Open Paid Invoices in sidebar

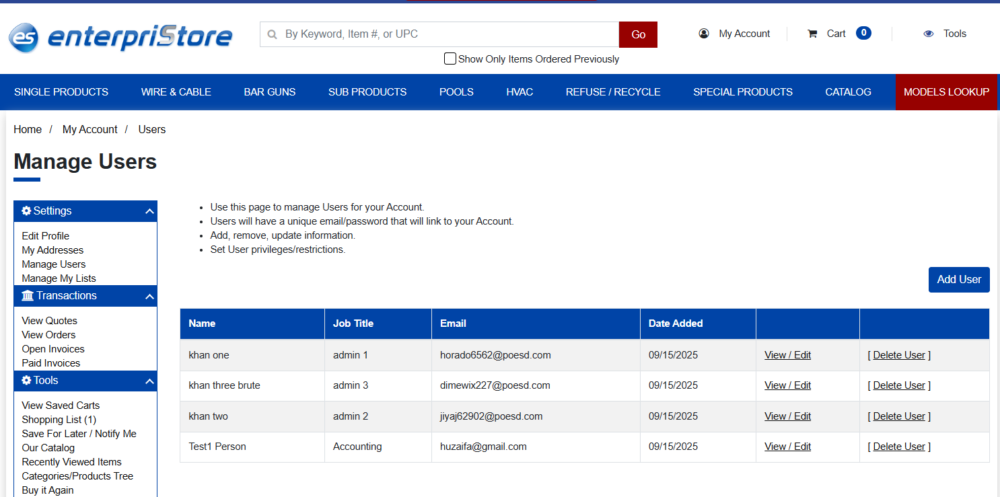[51, 363]
